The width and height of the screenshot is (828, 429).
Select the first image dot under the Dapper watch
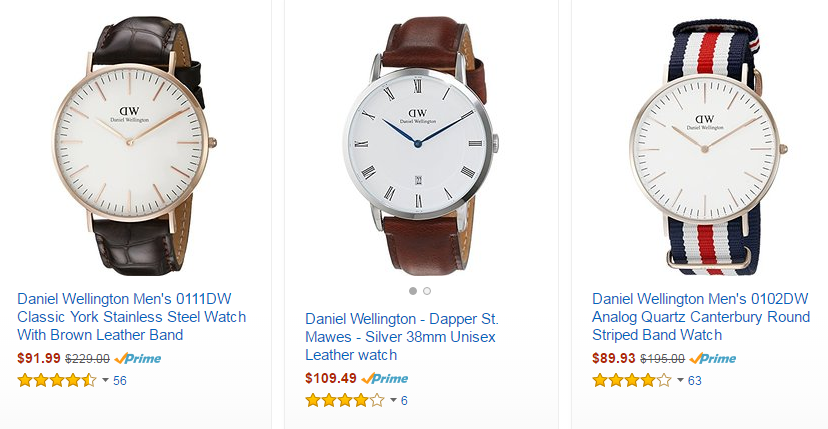[x=413, y=291]
